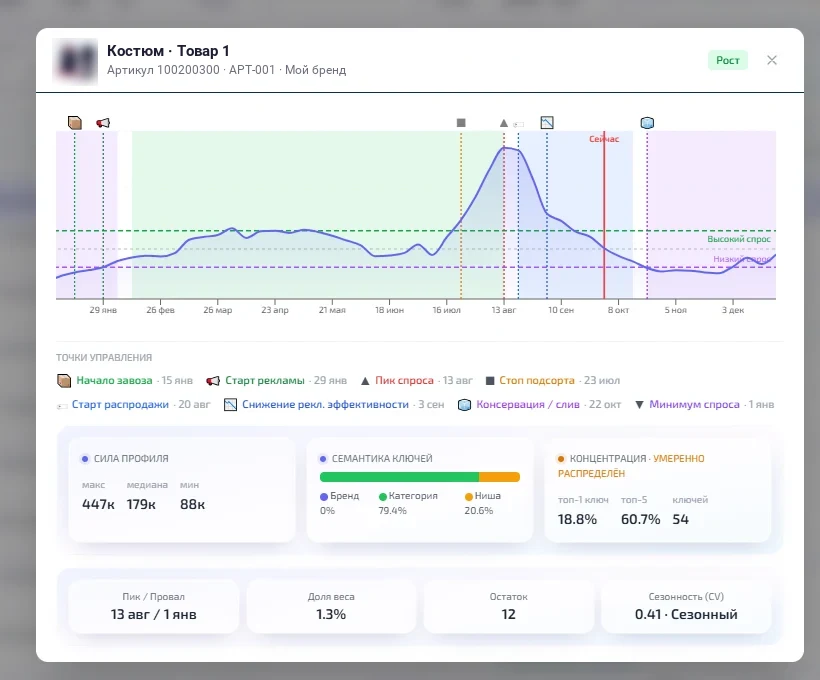Open the Старт распродажи control point

[x=133, y=405]
